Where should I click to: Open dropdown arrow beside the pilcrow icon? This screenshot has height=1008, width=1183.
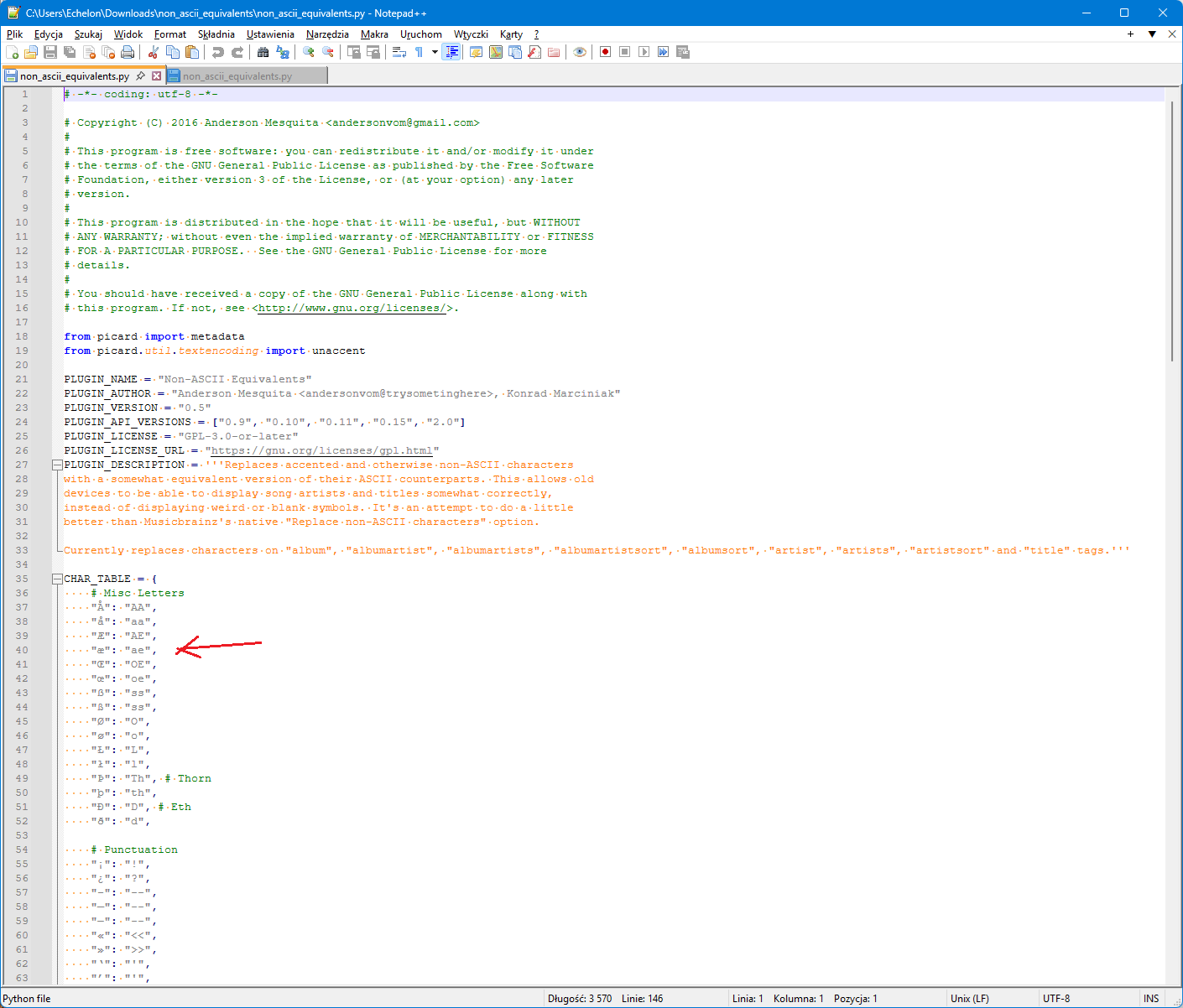point(435,52)
